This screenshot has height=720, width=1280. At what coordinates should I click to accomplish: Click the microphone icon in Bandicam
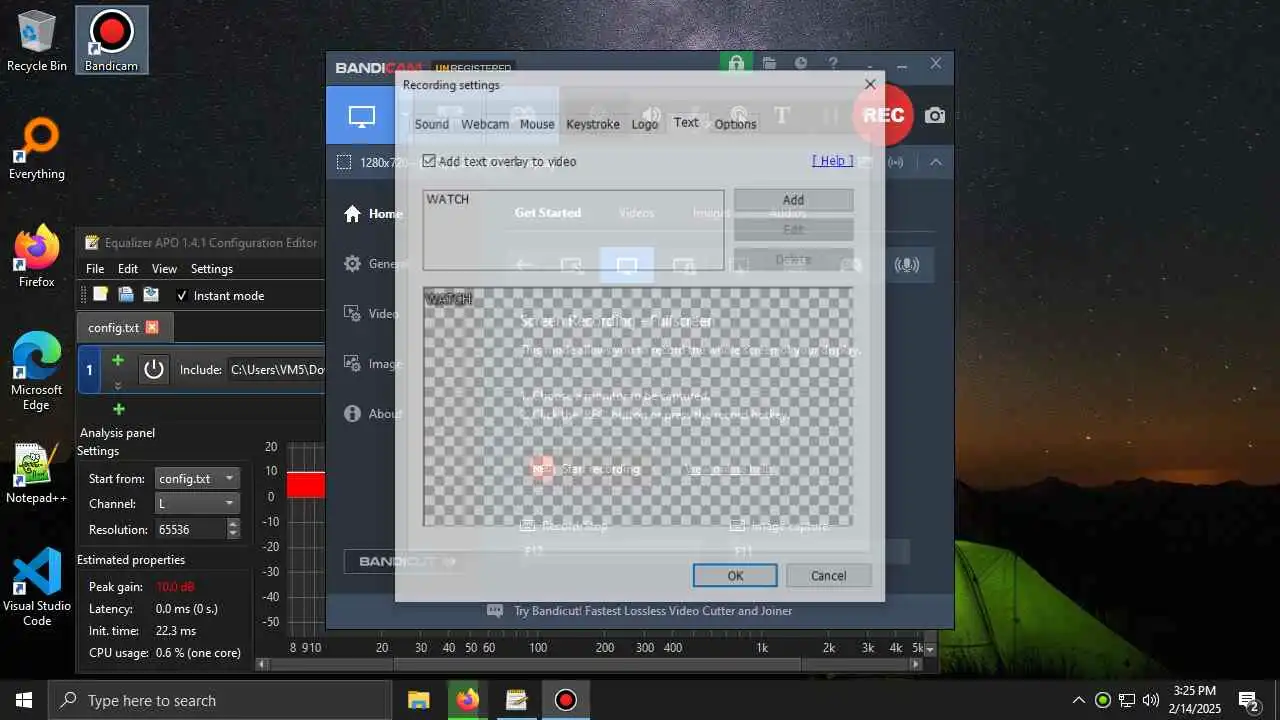coord(907,265)
